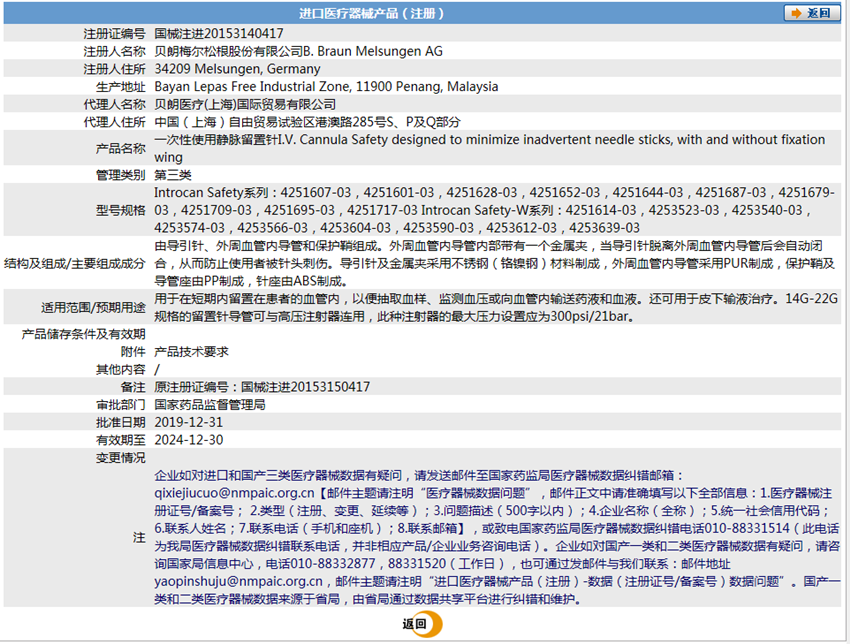Screen dimensions: 850x644
Task: Click the 注 label beside the blue note
Action: (139, 538)
